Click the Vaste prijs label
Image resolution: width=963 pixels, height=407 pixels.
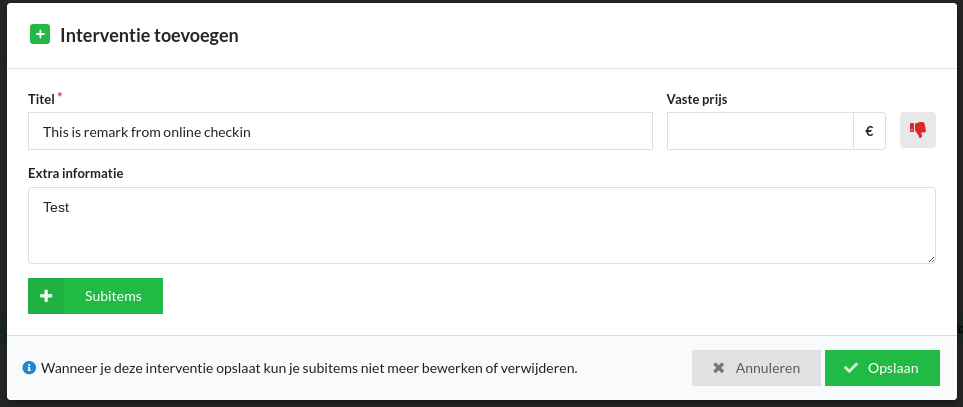pos(697,99)
